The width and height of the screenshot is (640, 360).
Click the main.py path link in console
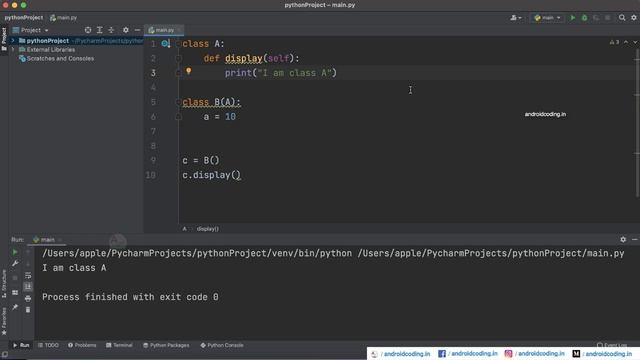coord(491,253)
